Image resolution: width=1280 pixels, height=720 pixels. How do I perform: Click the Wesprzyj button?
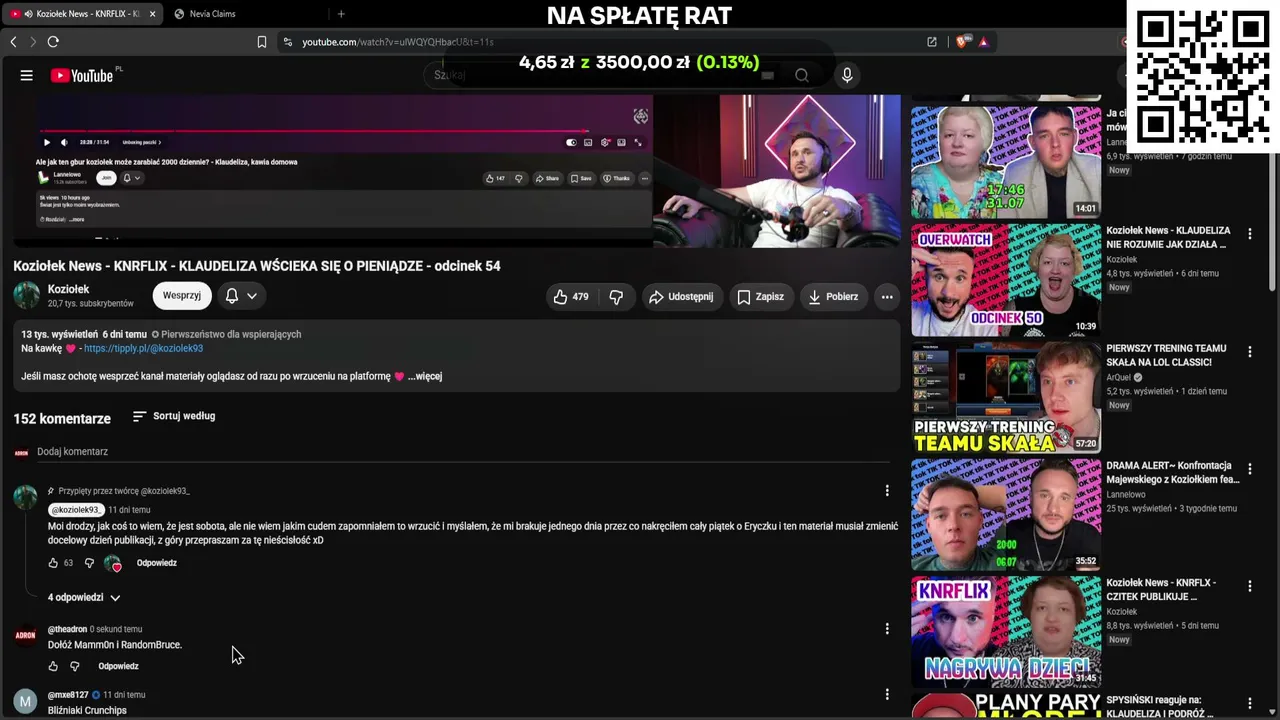click(x=182, y=296)
